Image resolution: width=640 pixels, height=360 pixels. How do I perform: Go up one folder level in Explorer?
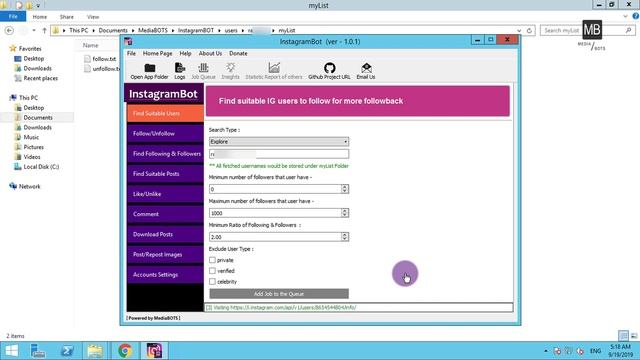(x=44, y=31)
